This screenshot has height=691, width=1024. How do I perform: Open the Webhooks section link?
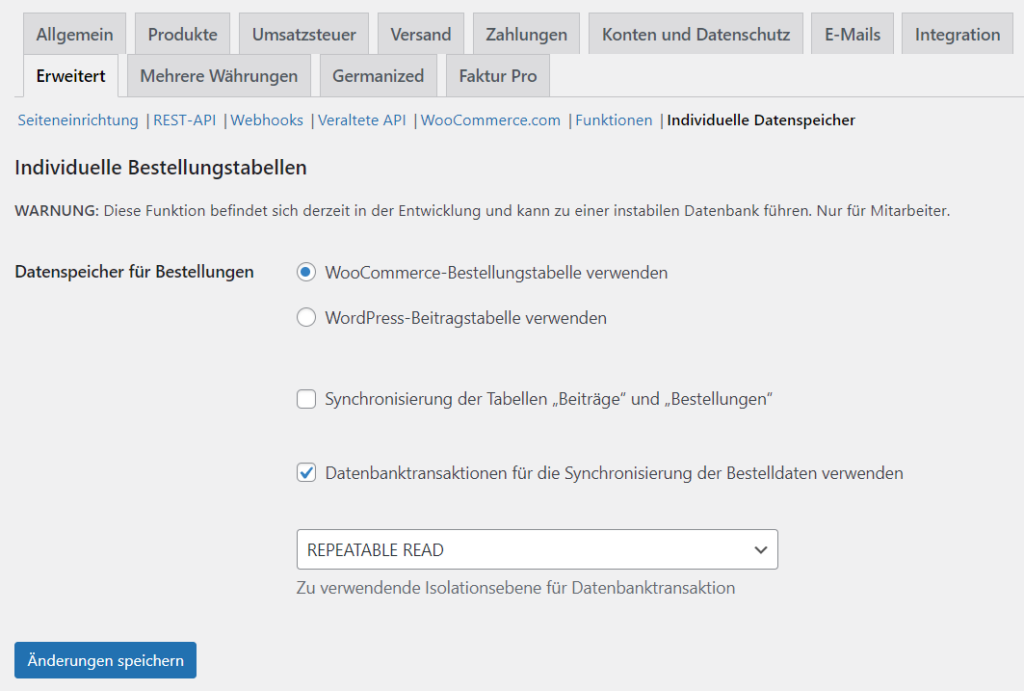point(266,120)
